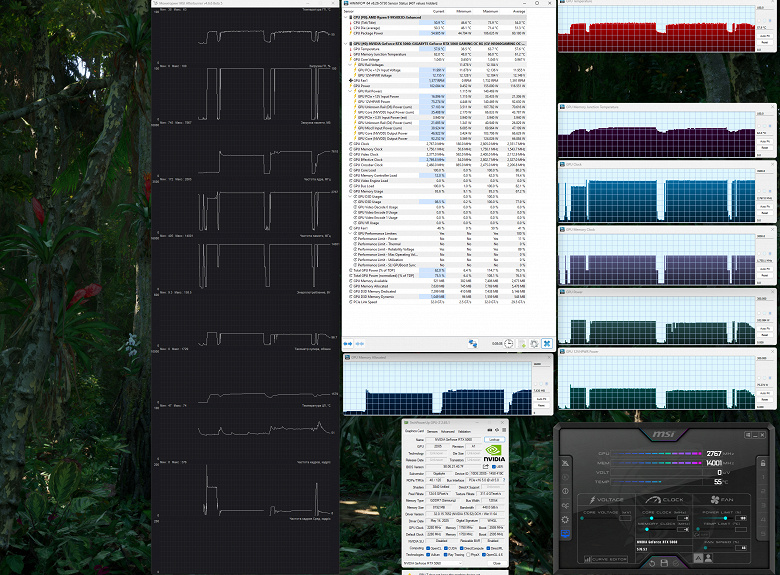Click the GPU Clock graph window
The width and height of the screenshot is (780, 575).
click(667, 193)
